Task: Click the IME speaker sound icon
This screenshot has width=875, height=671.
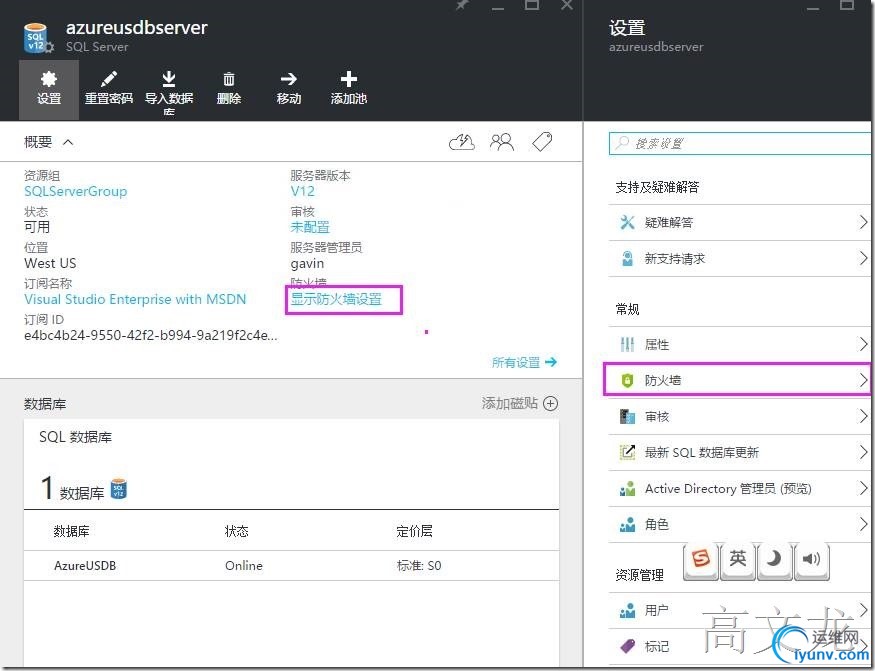Action: pos(810,558)
